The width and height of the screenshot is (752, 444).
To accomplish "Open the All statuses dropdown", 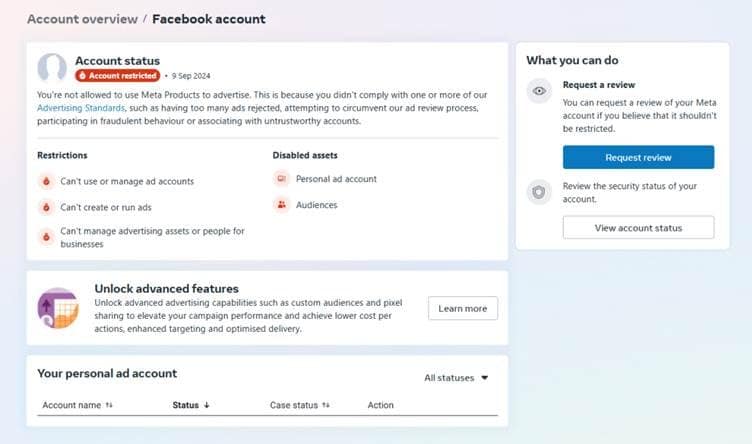I will 456,378.
